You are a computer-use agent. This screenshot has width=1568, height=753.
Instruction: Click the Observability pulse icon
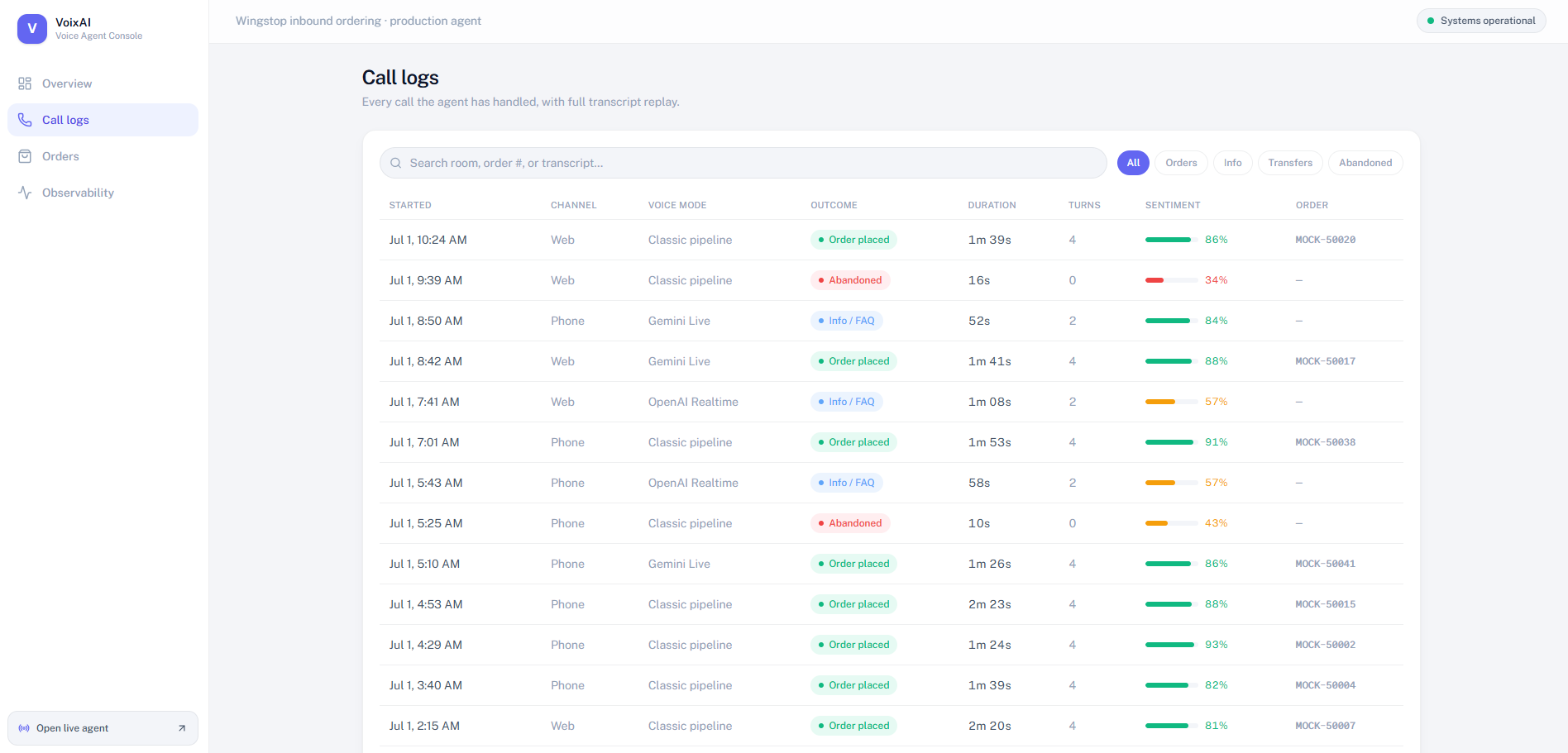coord(25,193)
